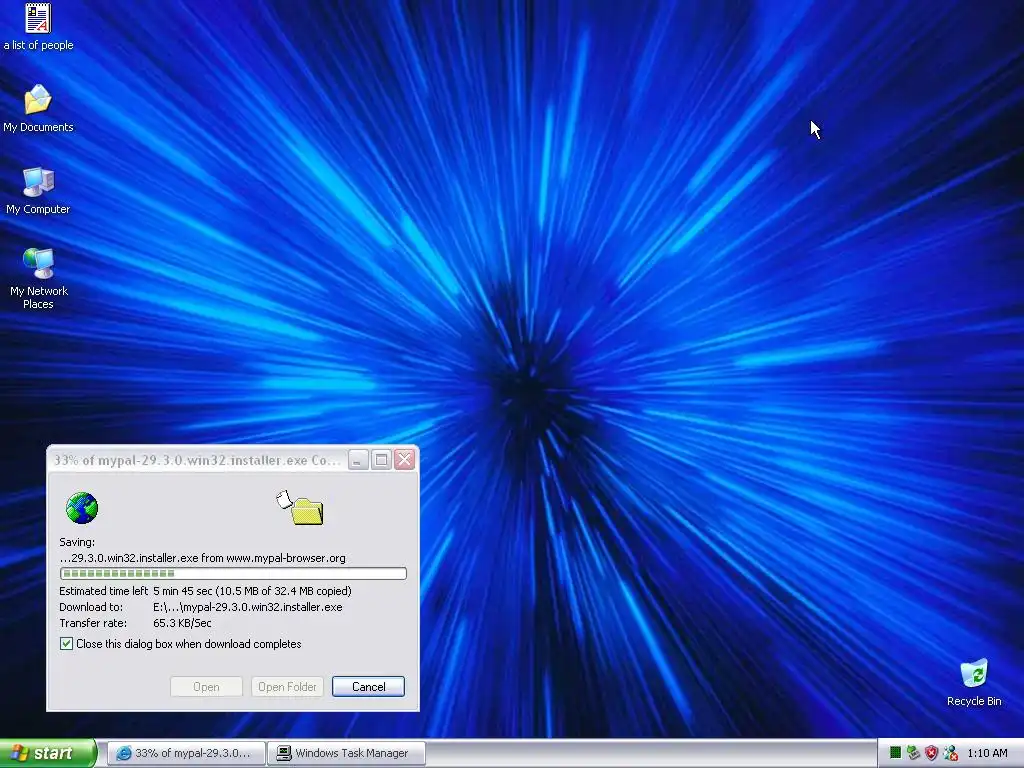The image size is (1024, 768).
Task: Select the Recycle Bin desktop icon
Action: tap(974, 683)
